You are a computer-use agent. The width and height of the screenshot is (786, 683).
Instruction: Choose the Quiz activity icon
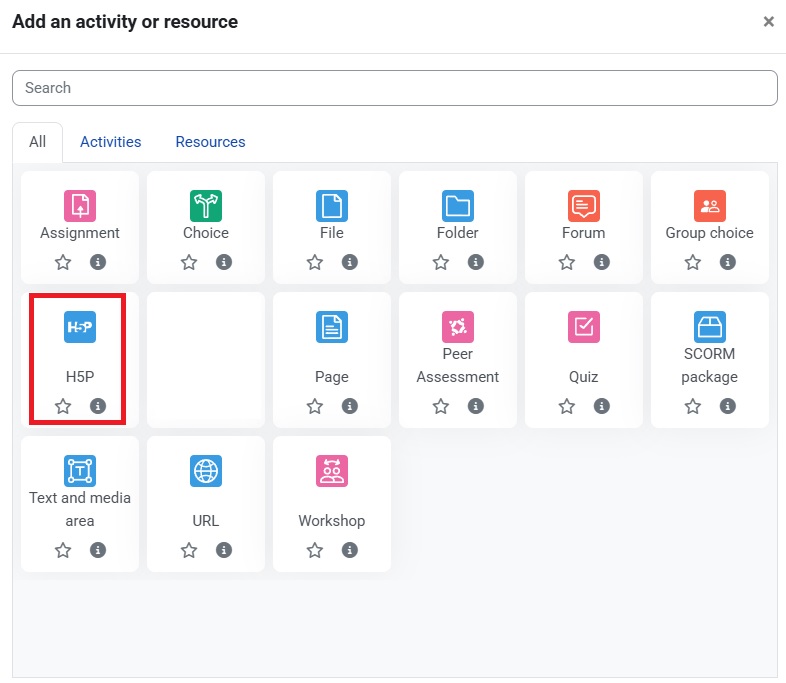click(x=584, y=327)
